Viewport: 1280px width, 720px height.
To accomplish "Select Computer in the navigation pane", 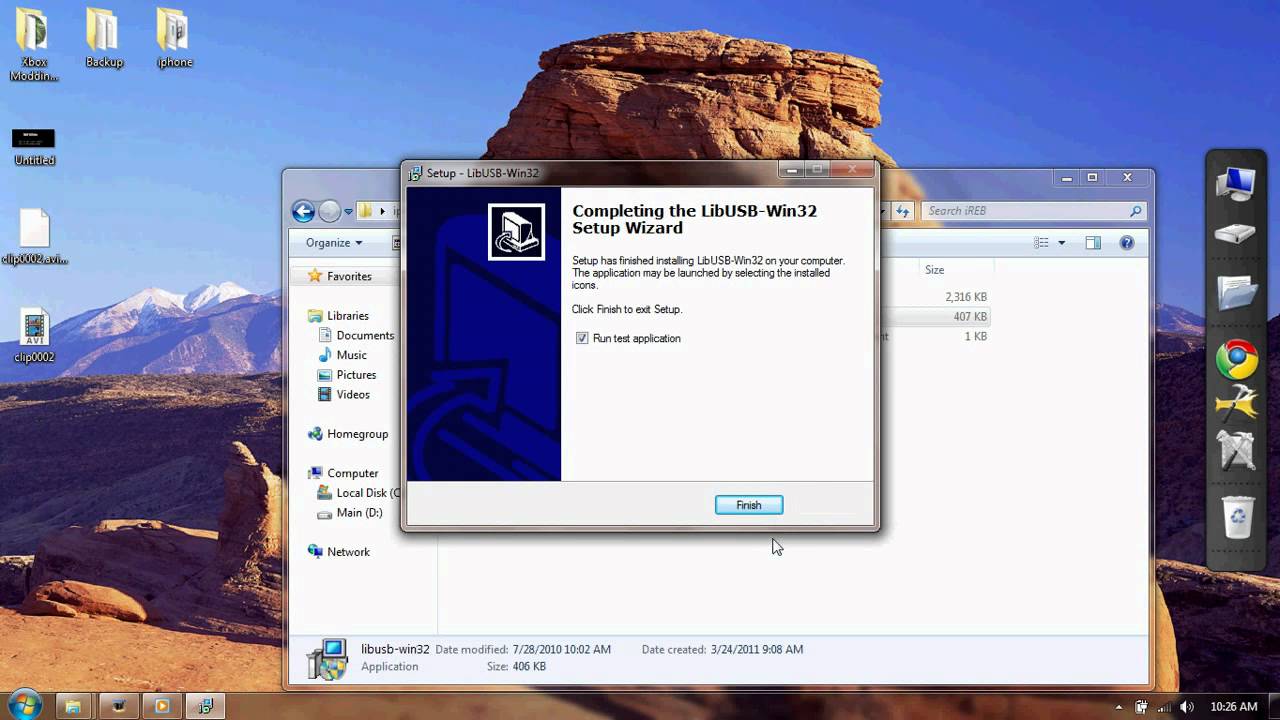I will pyautogui.click(x=343, y=473).
